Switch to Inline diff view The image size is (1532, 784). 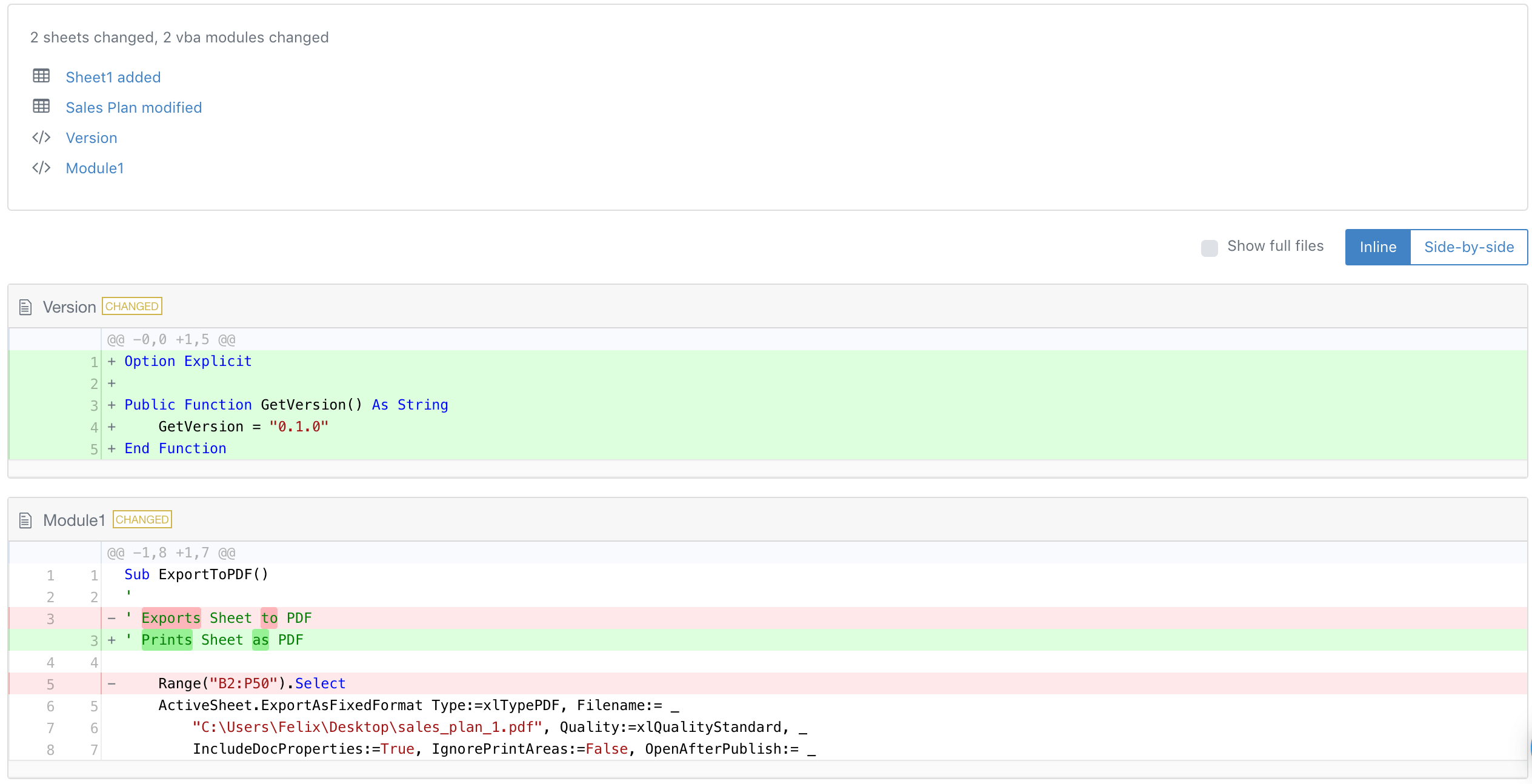coord(1377,247)
